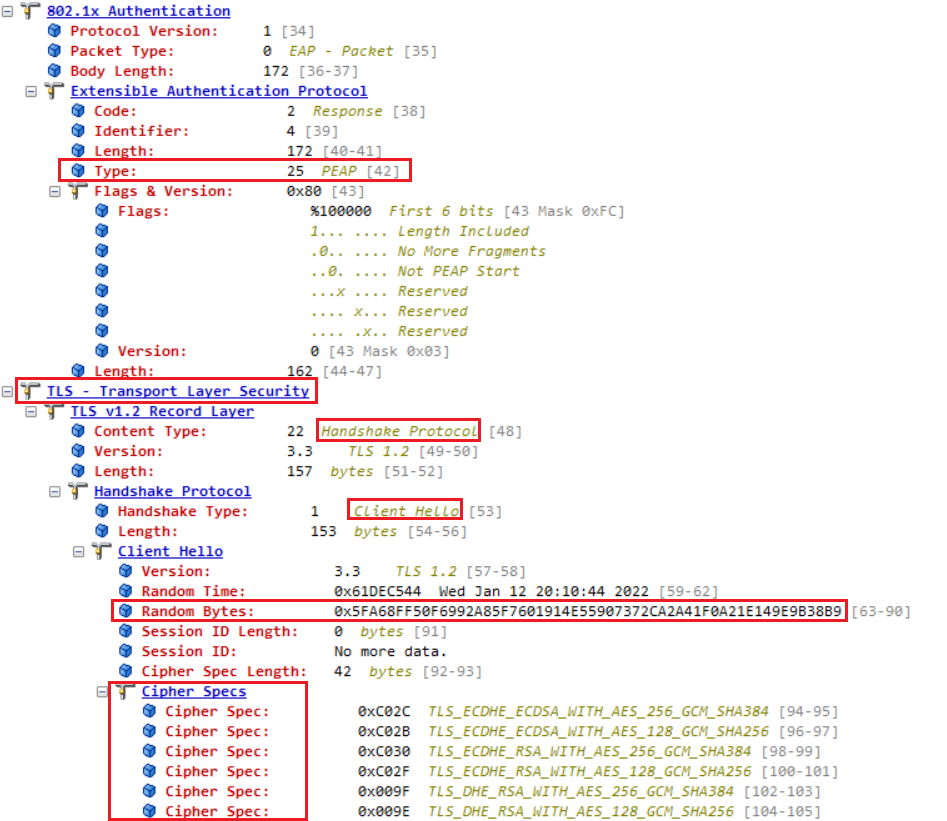
Task: Collapse the TLS v1.2 Record Layer node
Action: [x=31, y=411]
